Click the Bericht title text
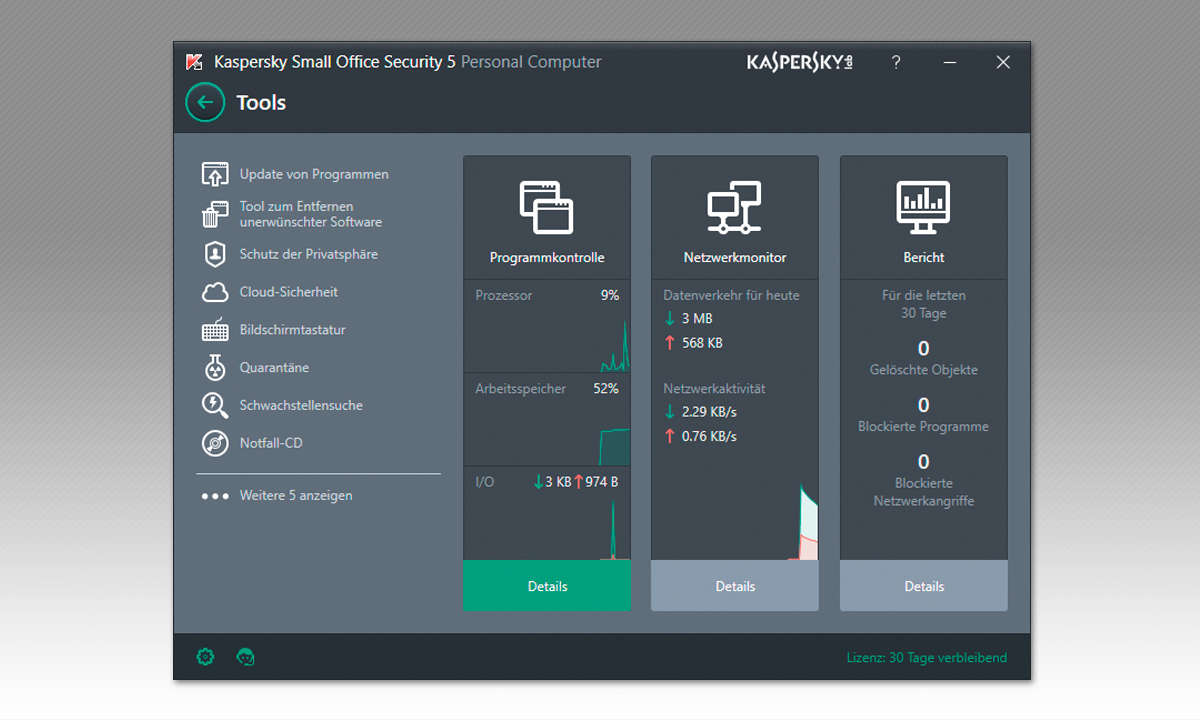This screenshot has height=720, width=1200. coord(924,257)
